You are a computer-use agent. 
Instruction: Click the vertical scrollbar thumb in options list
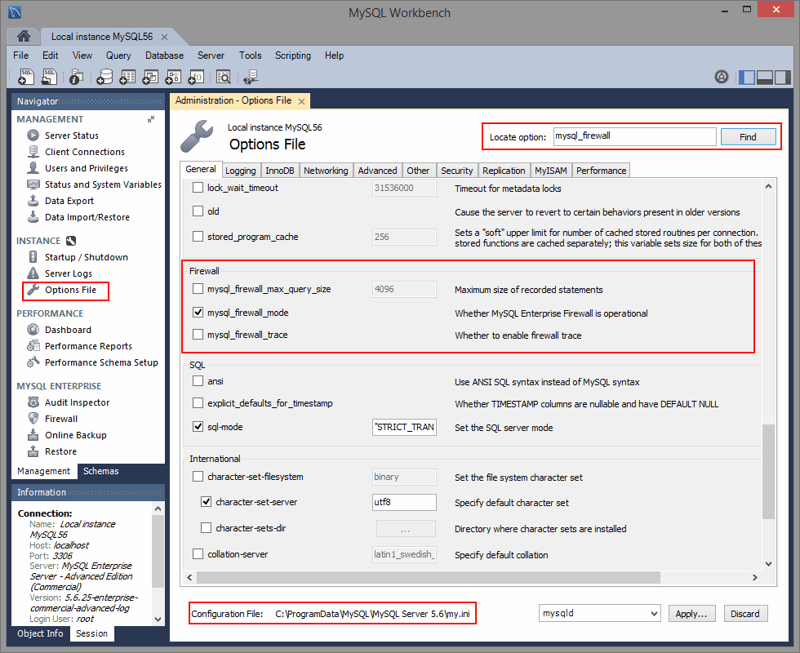point(768,471)
